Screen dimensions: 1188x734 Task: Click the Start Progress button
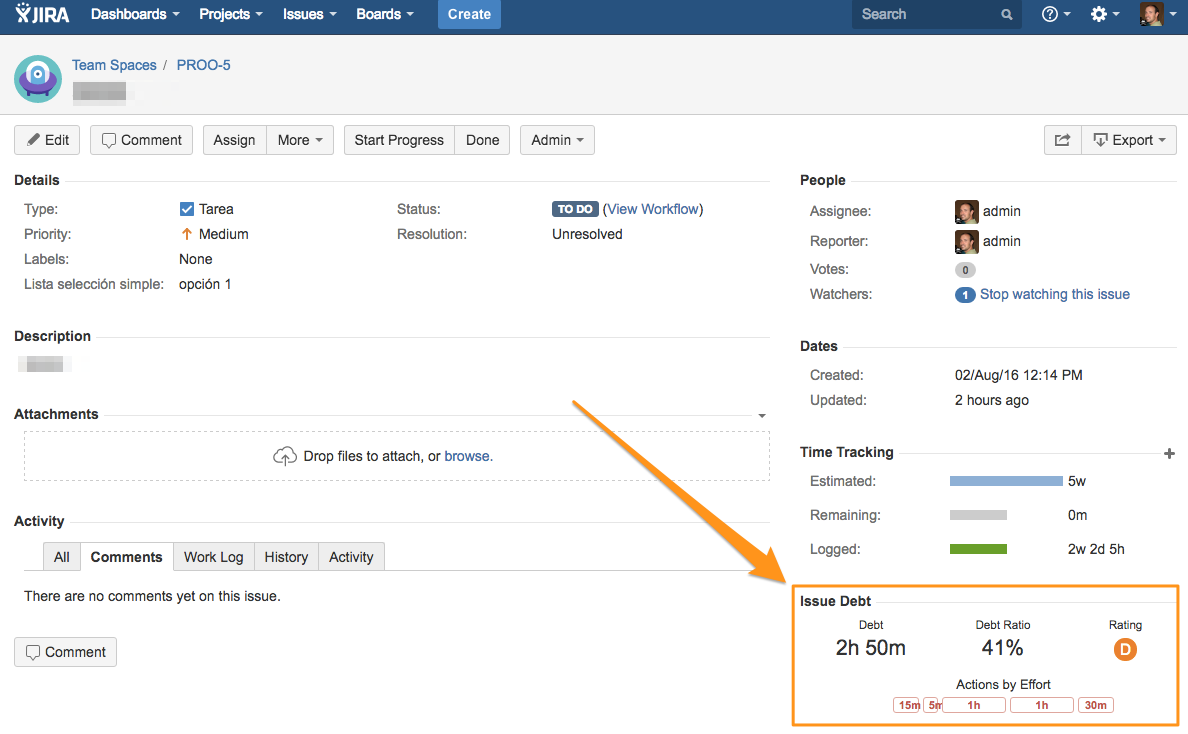pos(398,140)
